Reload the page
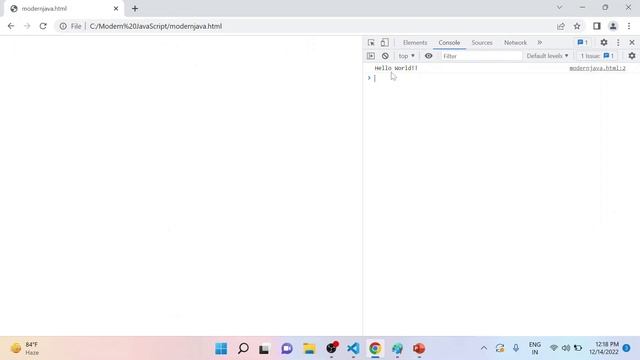 click(x=43, y=26)
